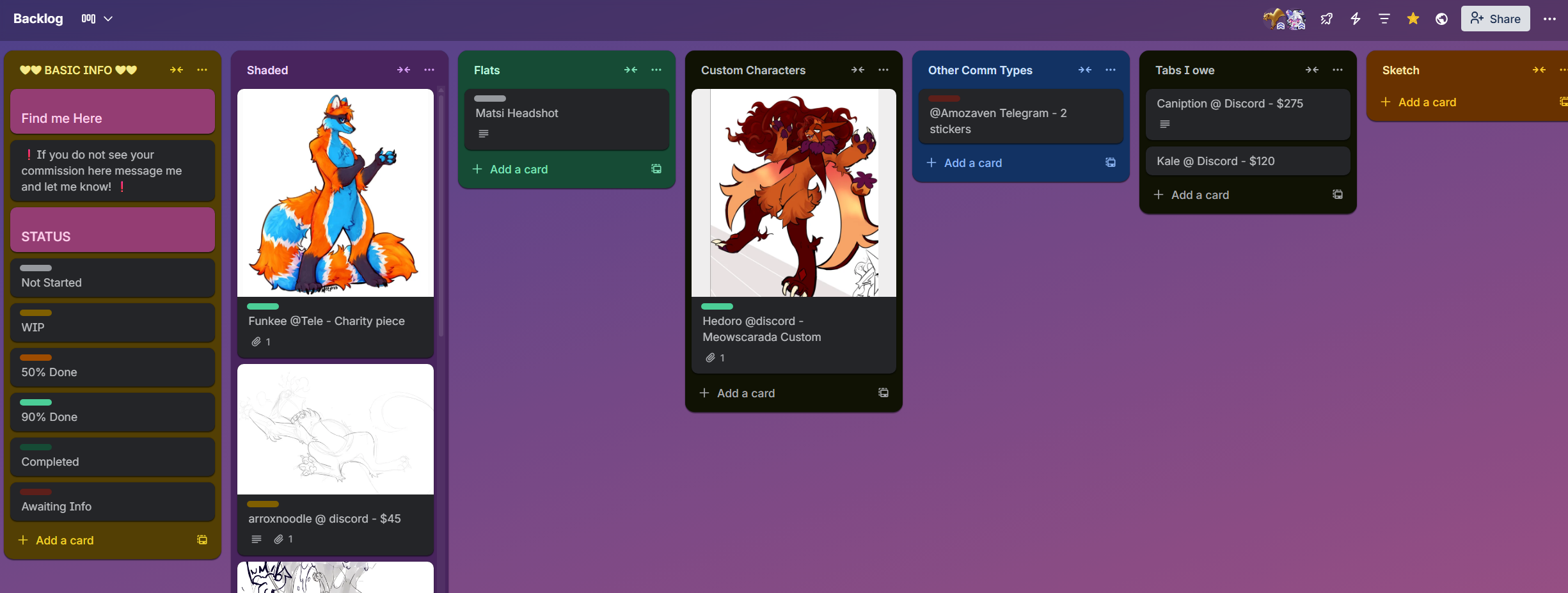Create Tabs I owe card from template
Image resolution: width=1568 pixels, height=593 pixels.
pyautogui.click(x=1338, y=194)
